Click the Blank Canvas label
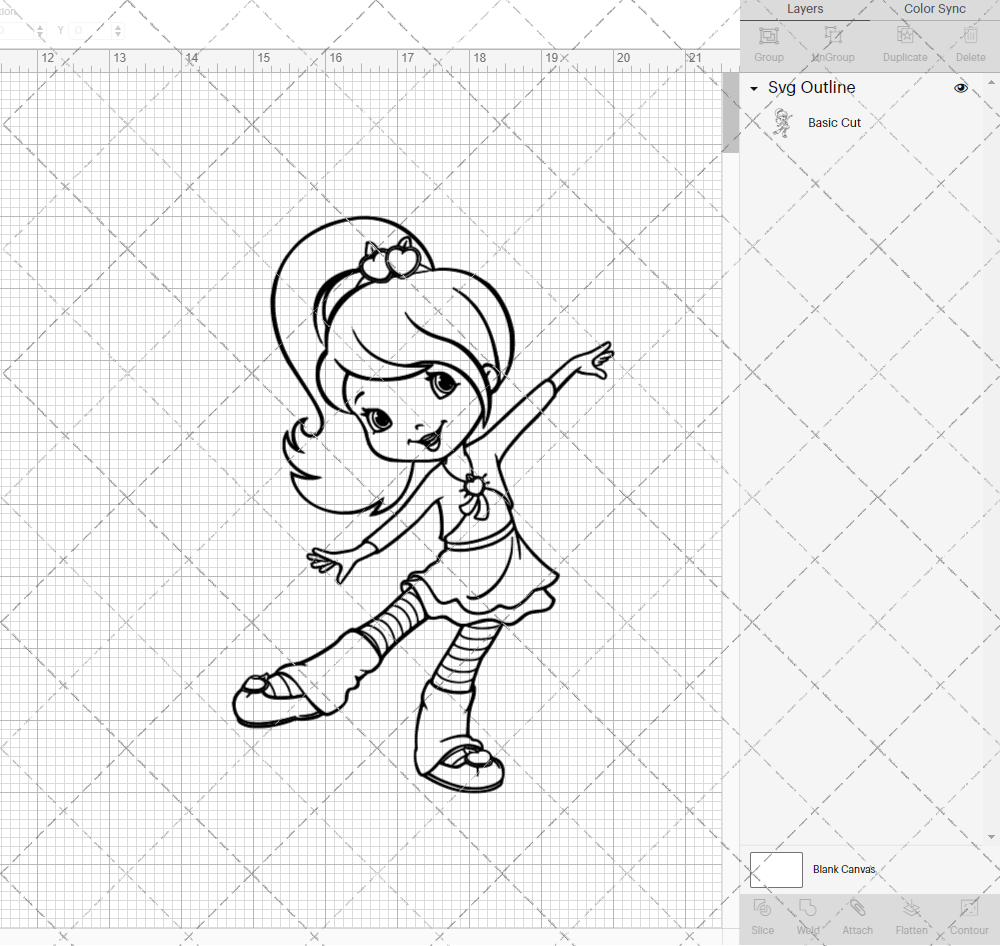The image size is (1000, 946). coord(844,869)
